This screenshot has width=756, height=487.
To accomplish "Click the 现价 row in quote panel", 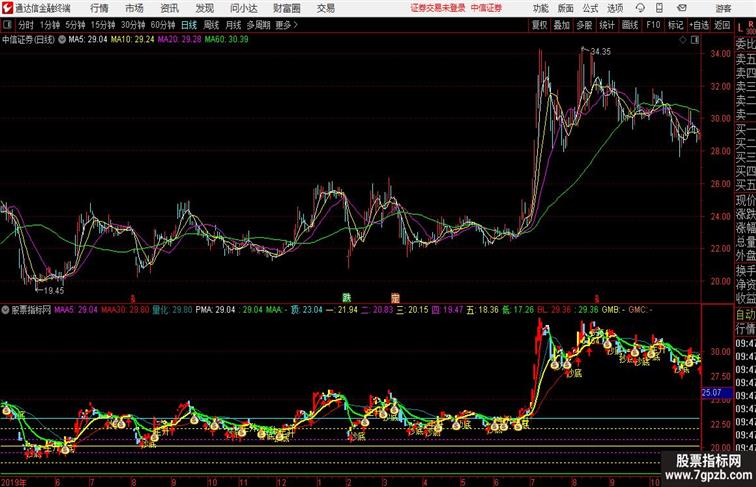I will [x=745, y=200].
